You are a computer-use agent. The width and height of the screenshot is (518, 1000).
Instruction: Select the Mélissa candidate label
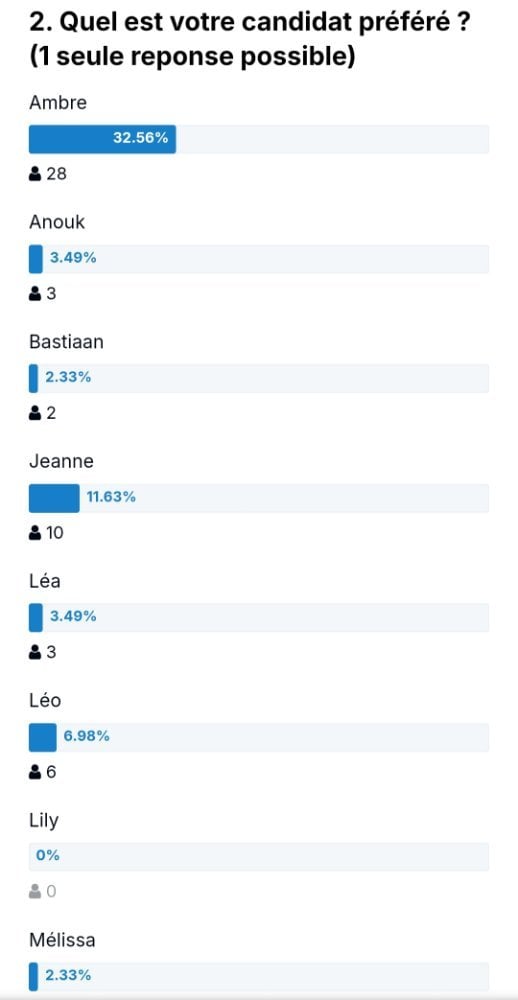tap(63, 940)
